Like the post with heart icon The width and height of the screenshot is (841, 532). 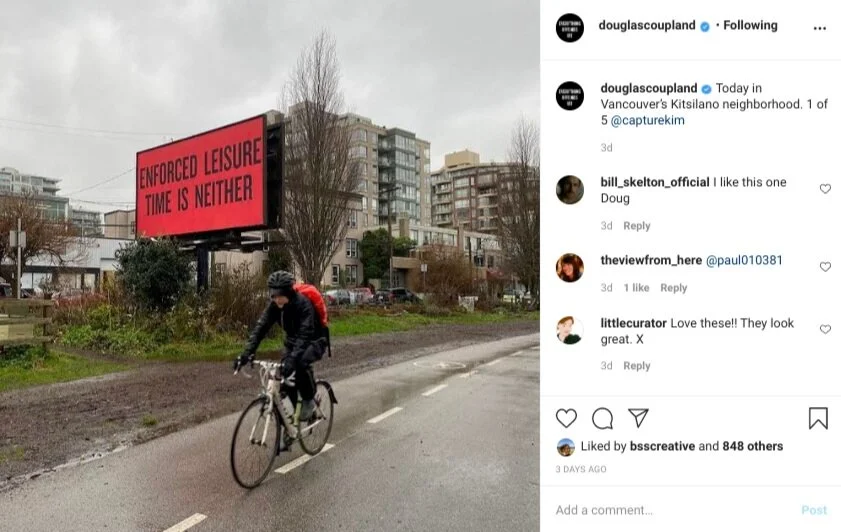click(x=566, y=418)
